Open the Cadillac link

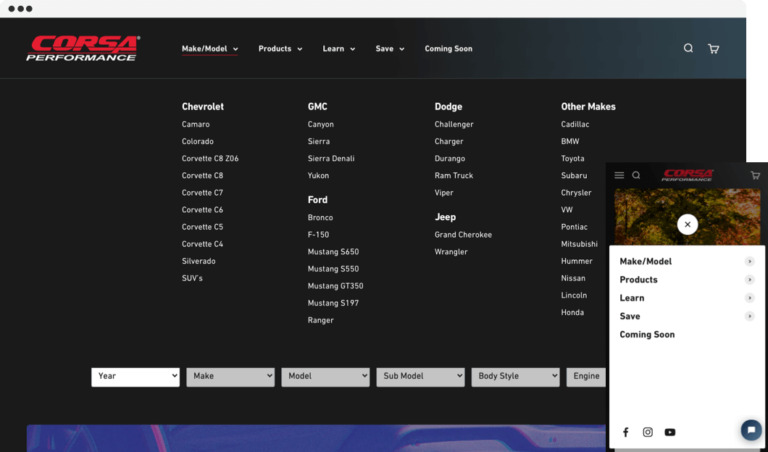pos(575,124)
